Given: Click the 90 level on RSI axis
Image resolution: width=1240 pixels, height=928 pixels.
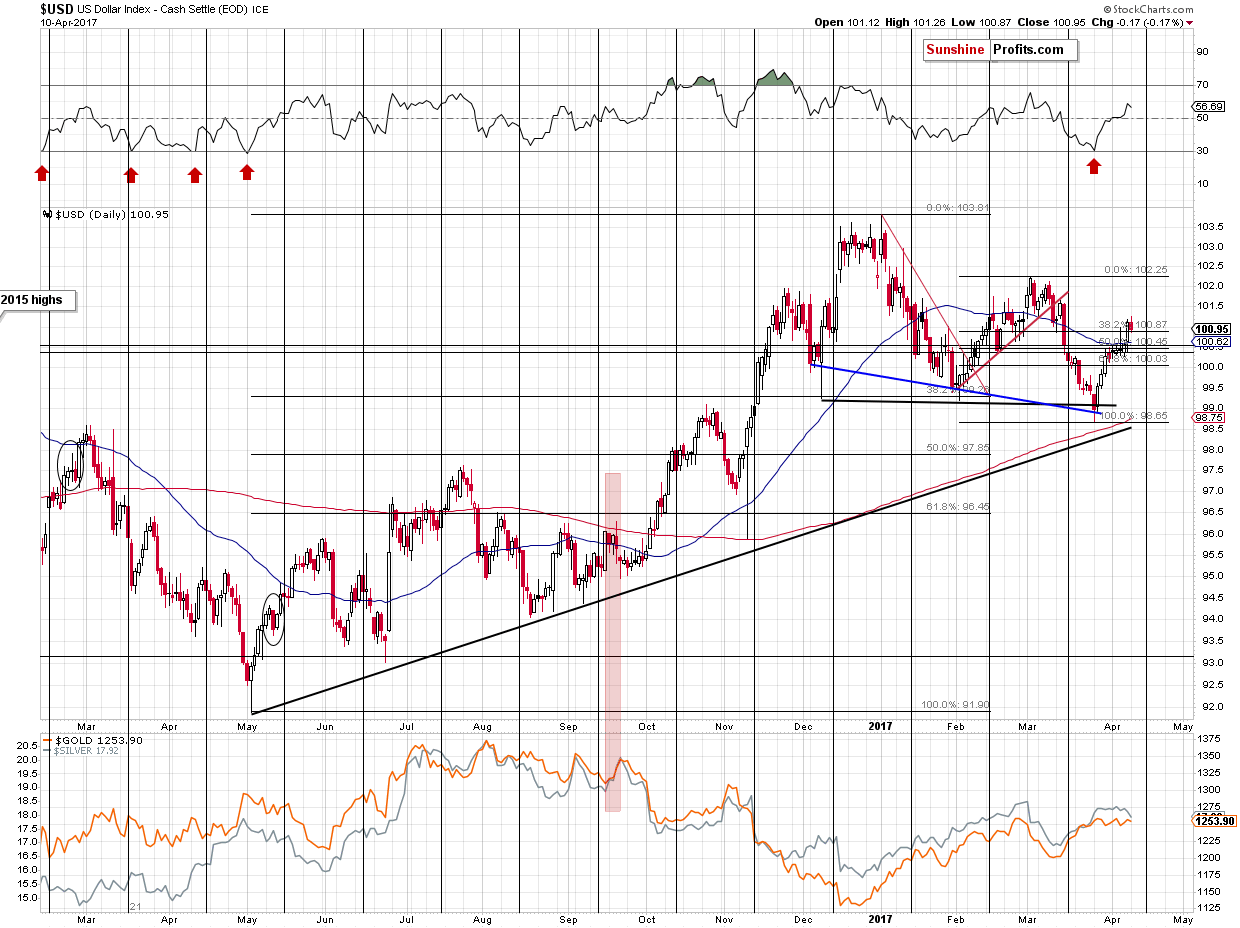Looking at the screenshot, I should coord(1203,51).
